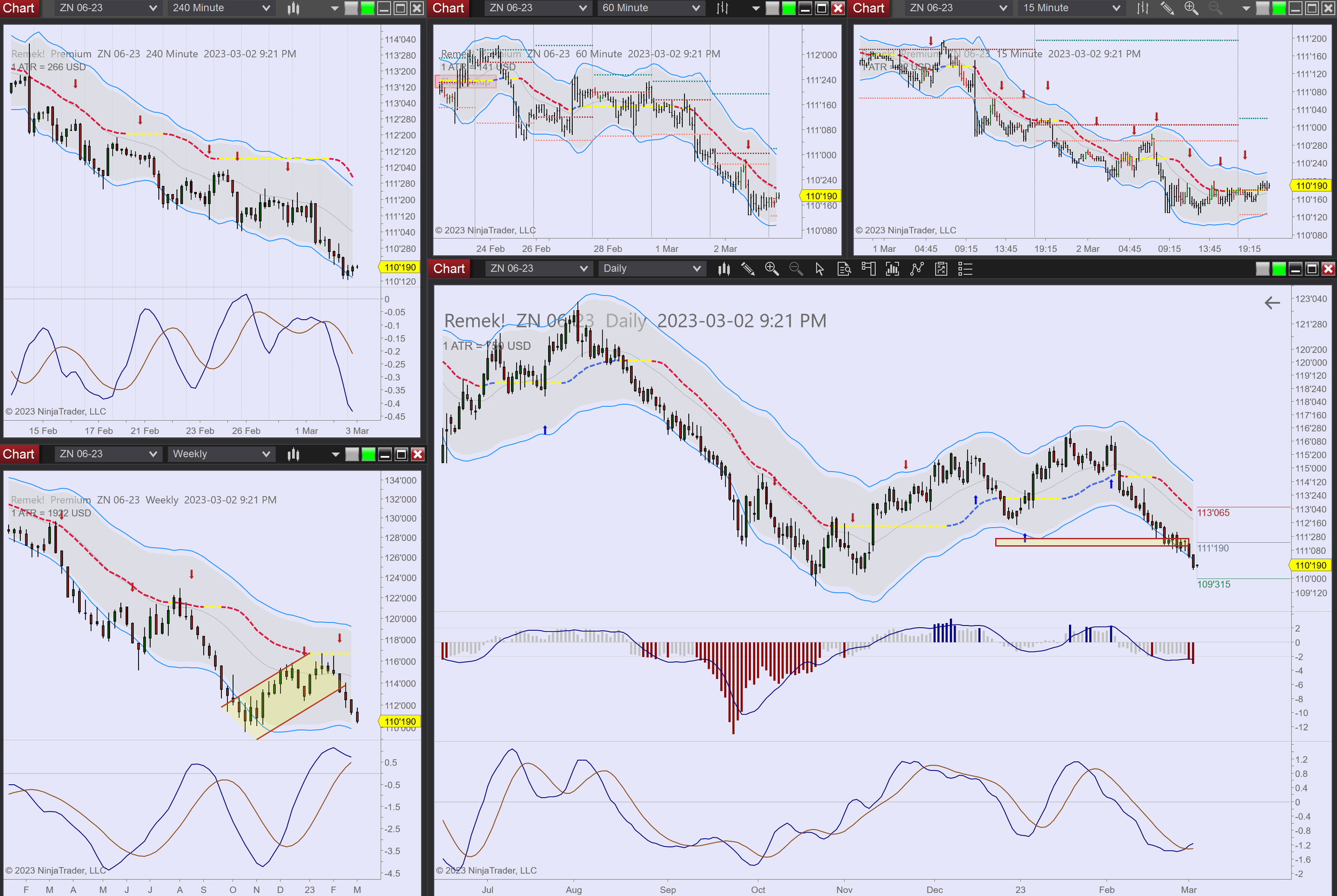Open 15 Minute interval dropdown
The image size is (1337, 896).
click(1070, 8)
